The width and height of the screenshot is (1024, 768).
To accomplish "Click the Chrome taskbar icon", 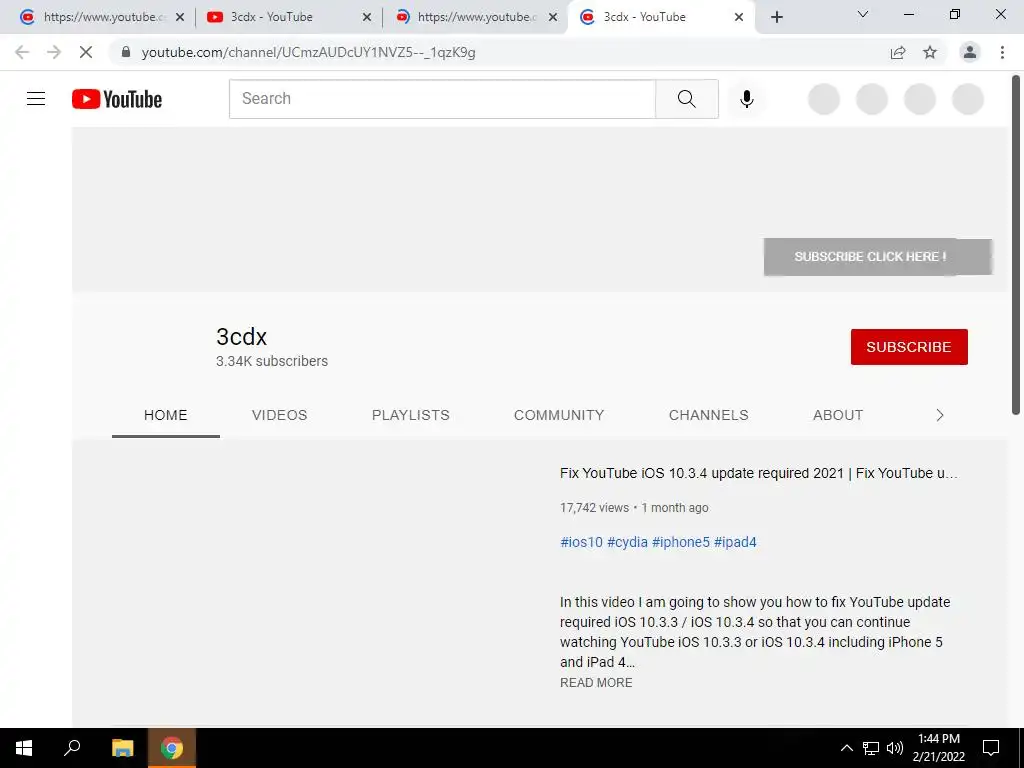I will 172,748.
